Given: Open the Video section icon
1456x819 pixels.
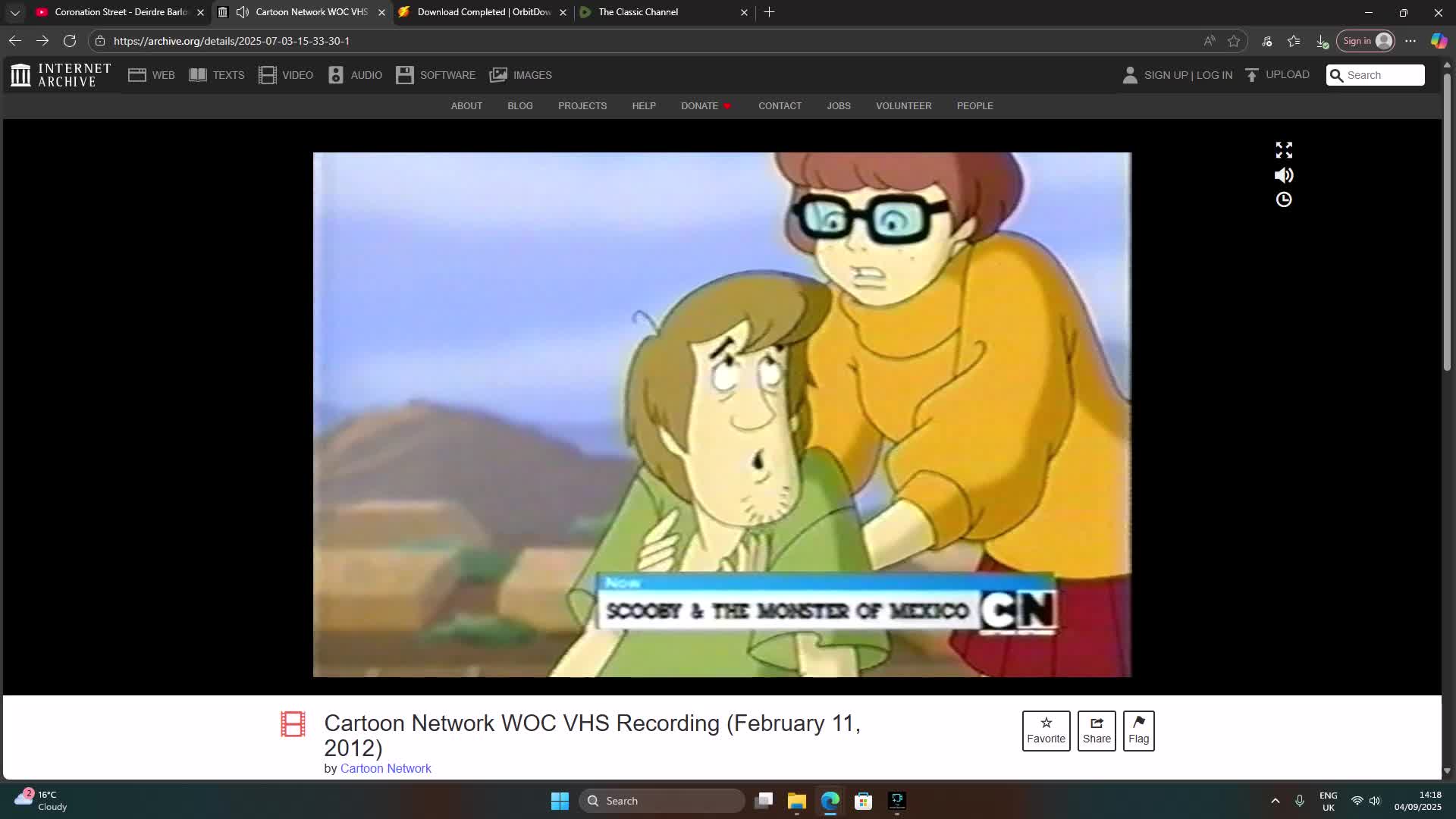Looking at the screenshot, I should pos(268,74).
